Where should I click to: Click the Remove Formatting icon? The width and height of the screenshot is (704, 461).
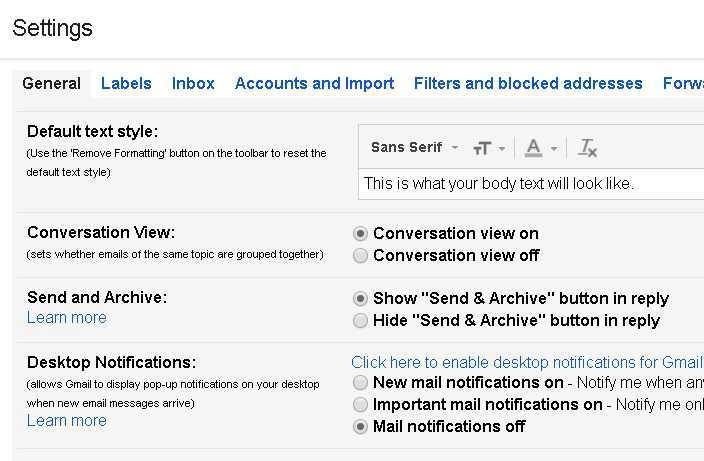click(x=588, y=148)
